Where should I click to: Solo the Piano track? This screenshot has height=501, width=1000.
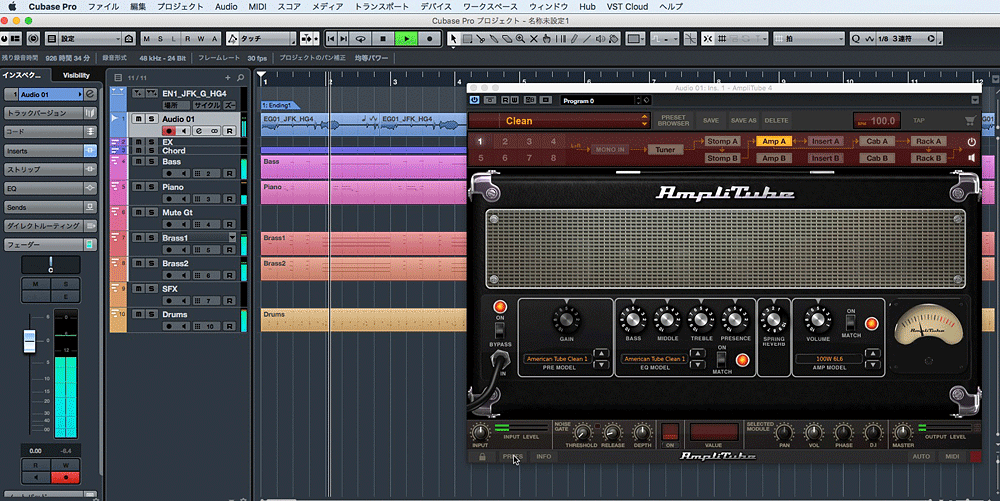click(x=152, y=187)
